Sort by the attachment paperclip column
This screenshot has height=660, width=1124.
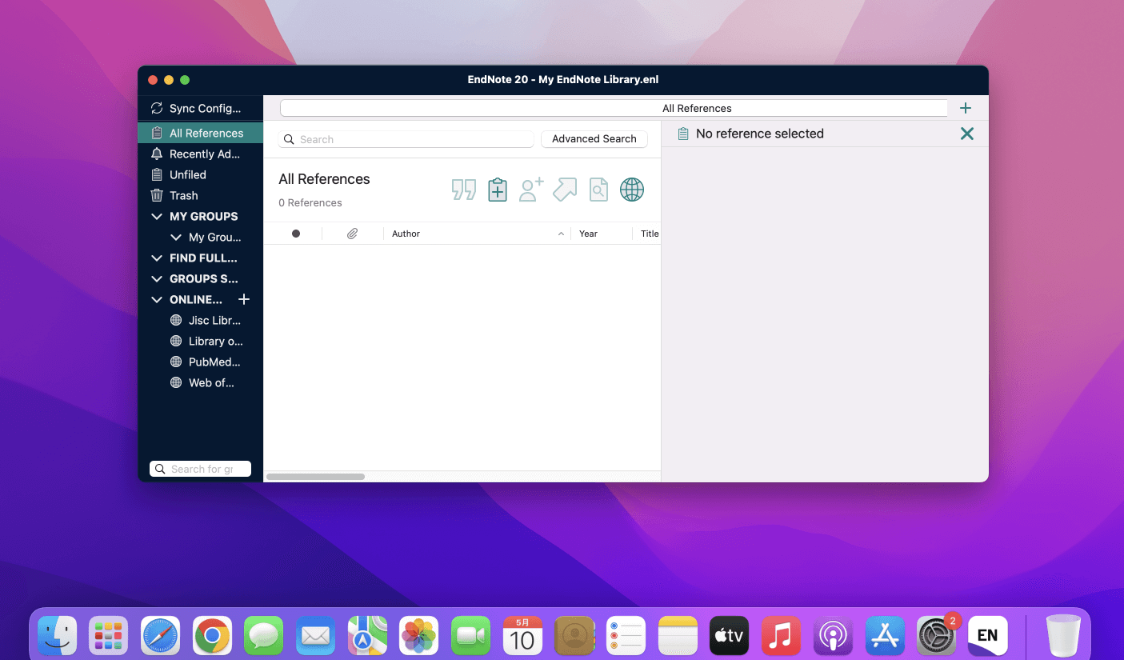[x=352, y=234]
